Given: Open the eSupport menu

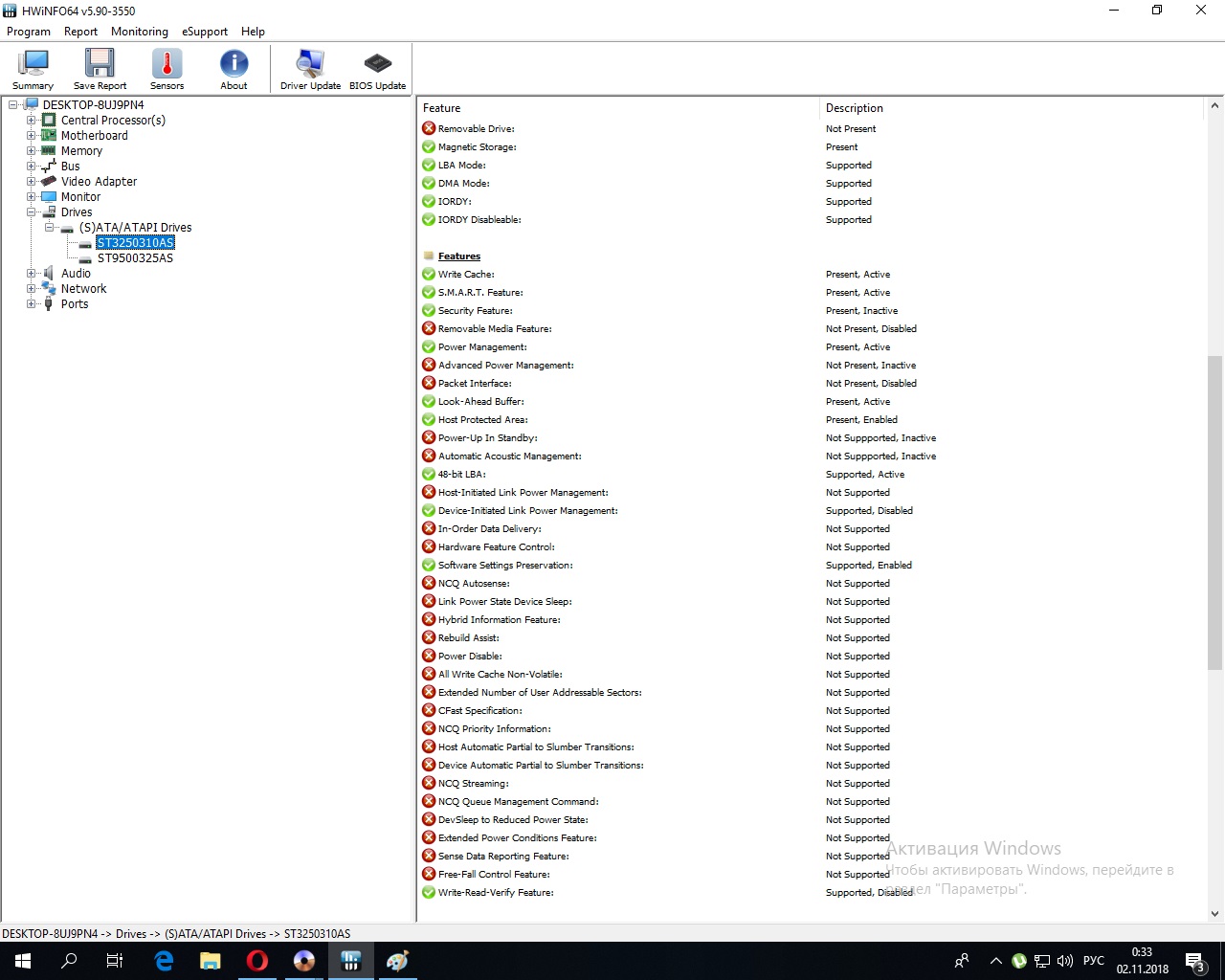Looking at the screenshot, I should 205,32.
